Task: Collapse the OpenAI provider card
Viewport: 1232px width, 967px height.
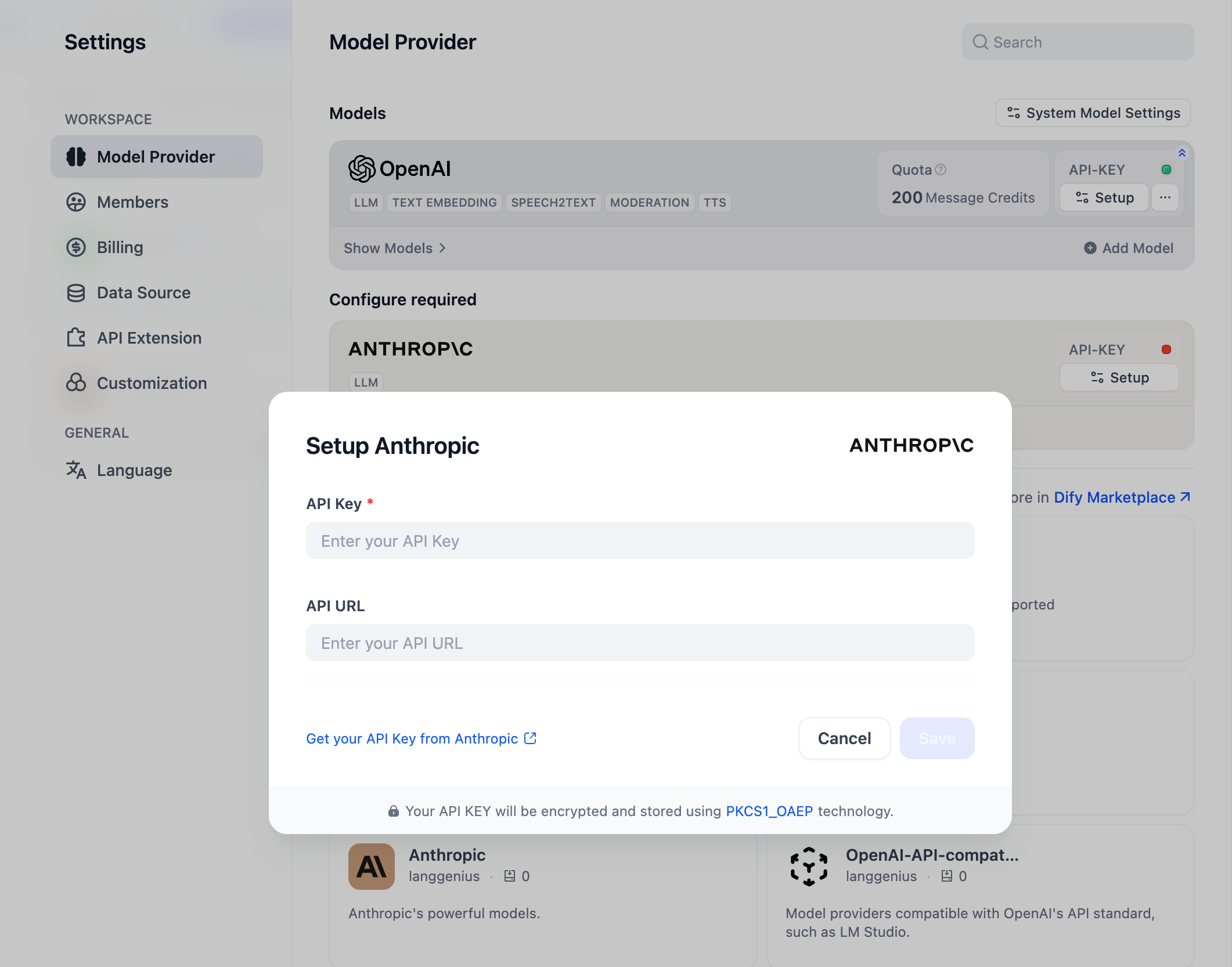Action: pos(1182,152)
